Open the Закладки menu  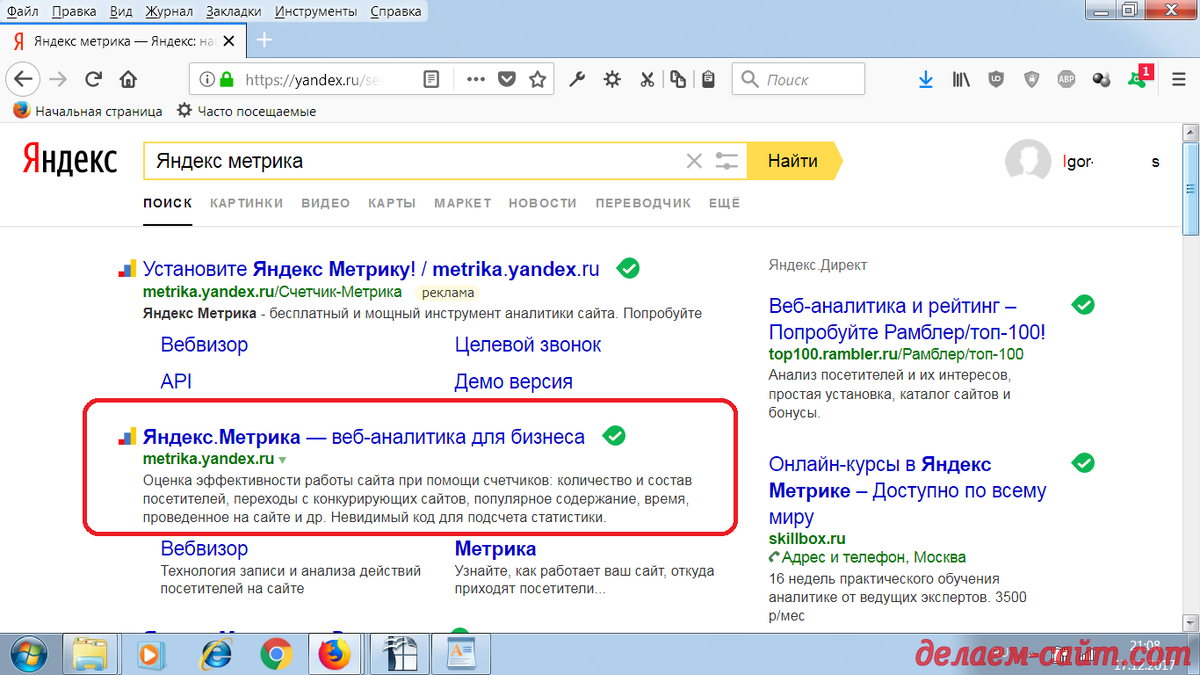pyautogui.click(x=234, y=11)
